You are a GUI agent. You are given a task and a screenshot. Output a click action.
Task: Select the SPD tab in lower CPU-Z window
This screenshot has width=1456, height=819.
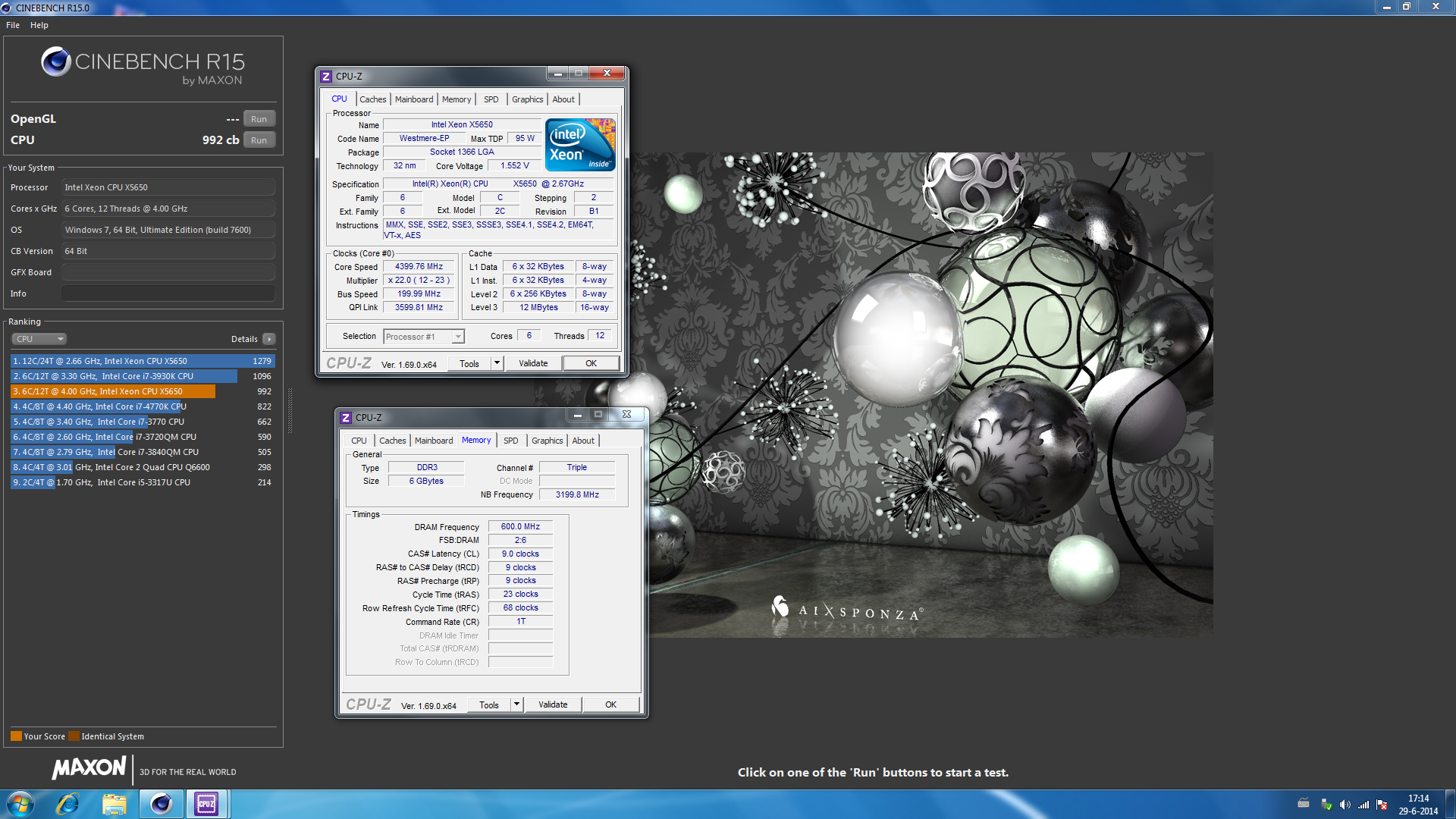pos(511,441)
